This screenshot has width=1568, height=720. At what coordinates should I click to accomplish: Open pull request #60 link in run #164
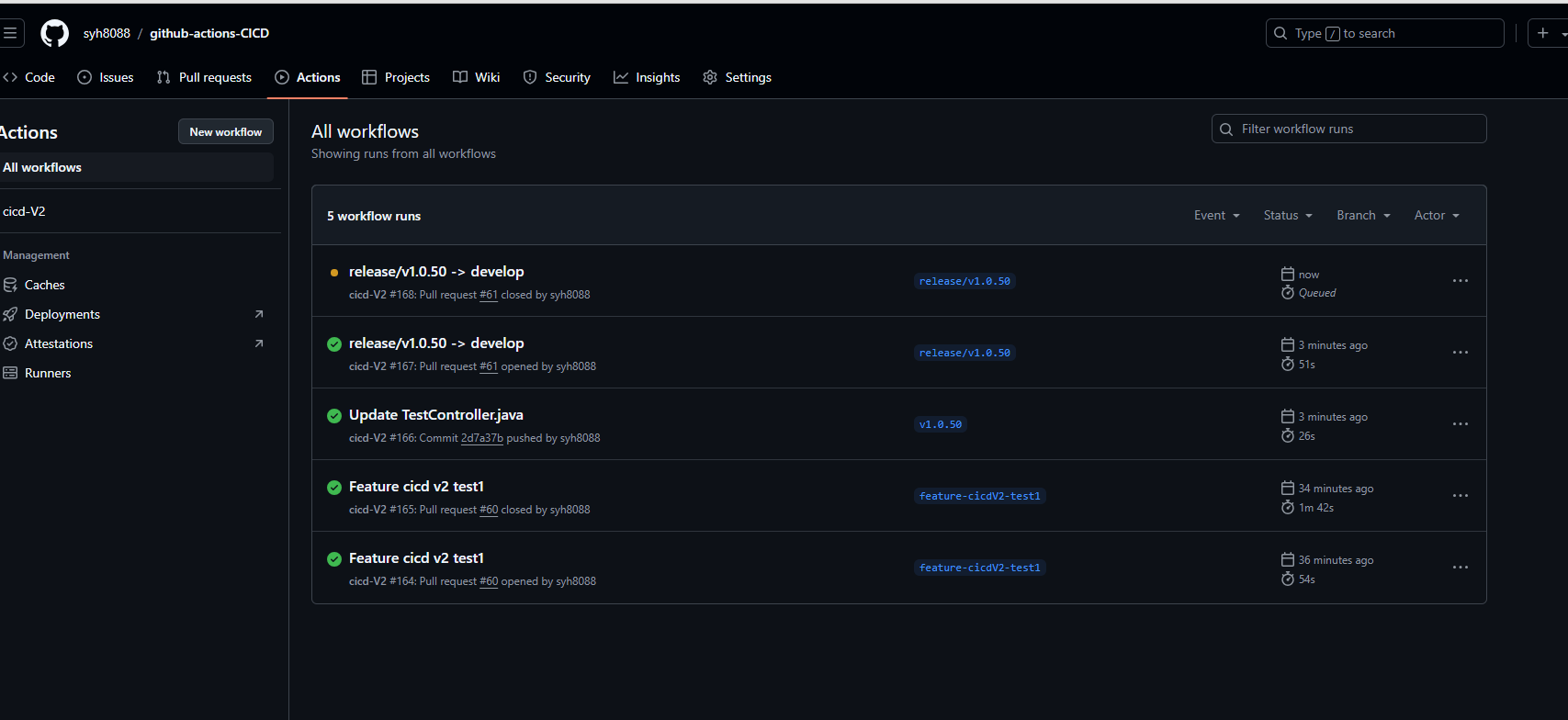(x=489, y=581)
